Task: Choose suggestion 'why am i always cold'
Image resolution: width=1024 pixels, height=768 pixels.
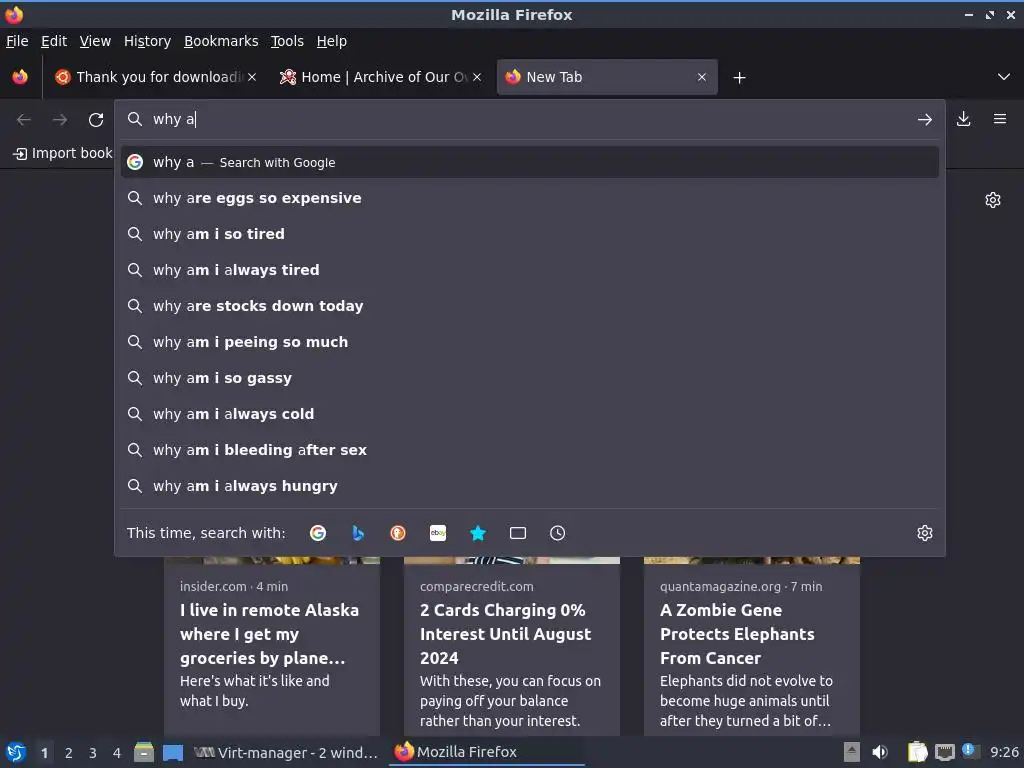Action: coord(530,414)
